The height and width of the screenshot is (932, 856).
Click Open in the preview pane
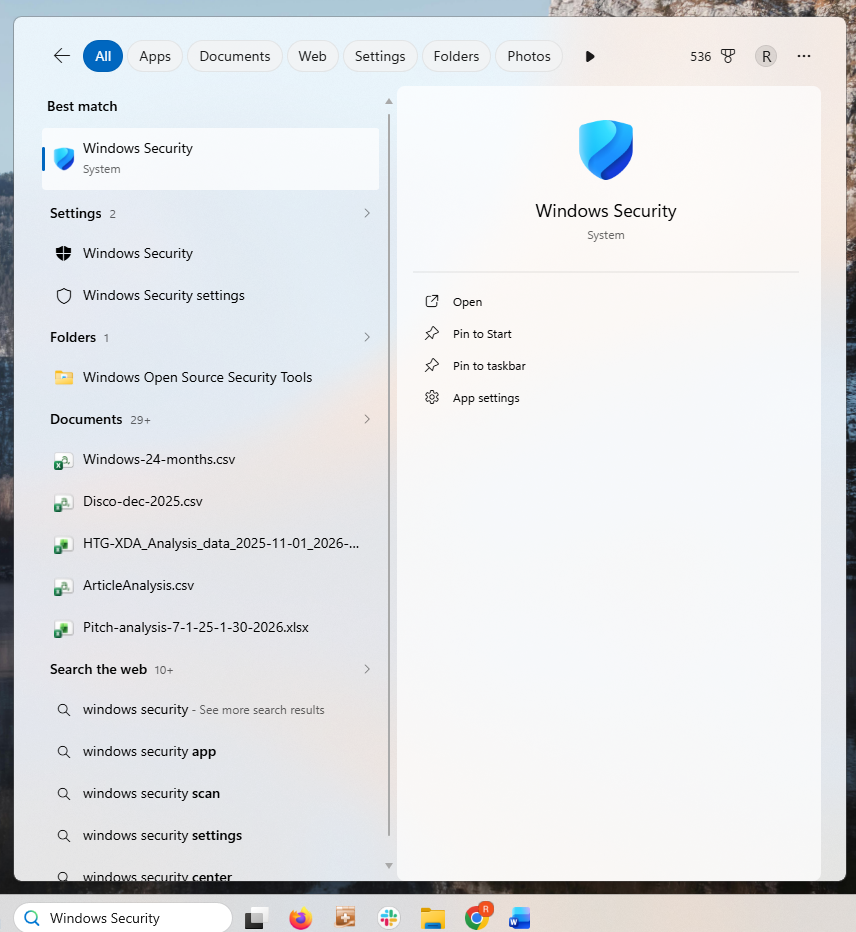(467, 302)
